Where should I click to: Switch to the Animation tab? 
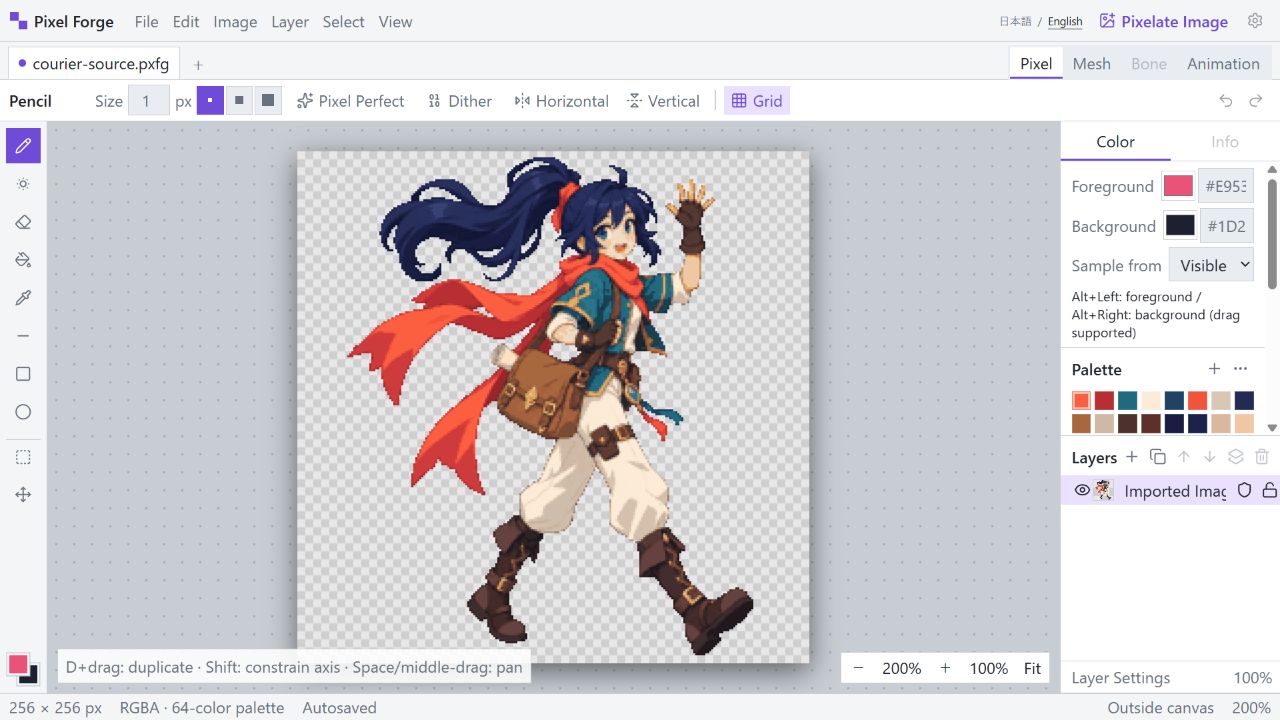coord(1223,63)
